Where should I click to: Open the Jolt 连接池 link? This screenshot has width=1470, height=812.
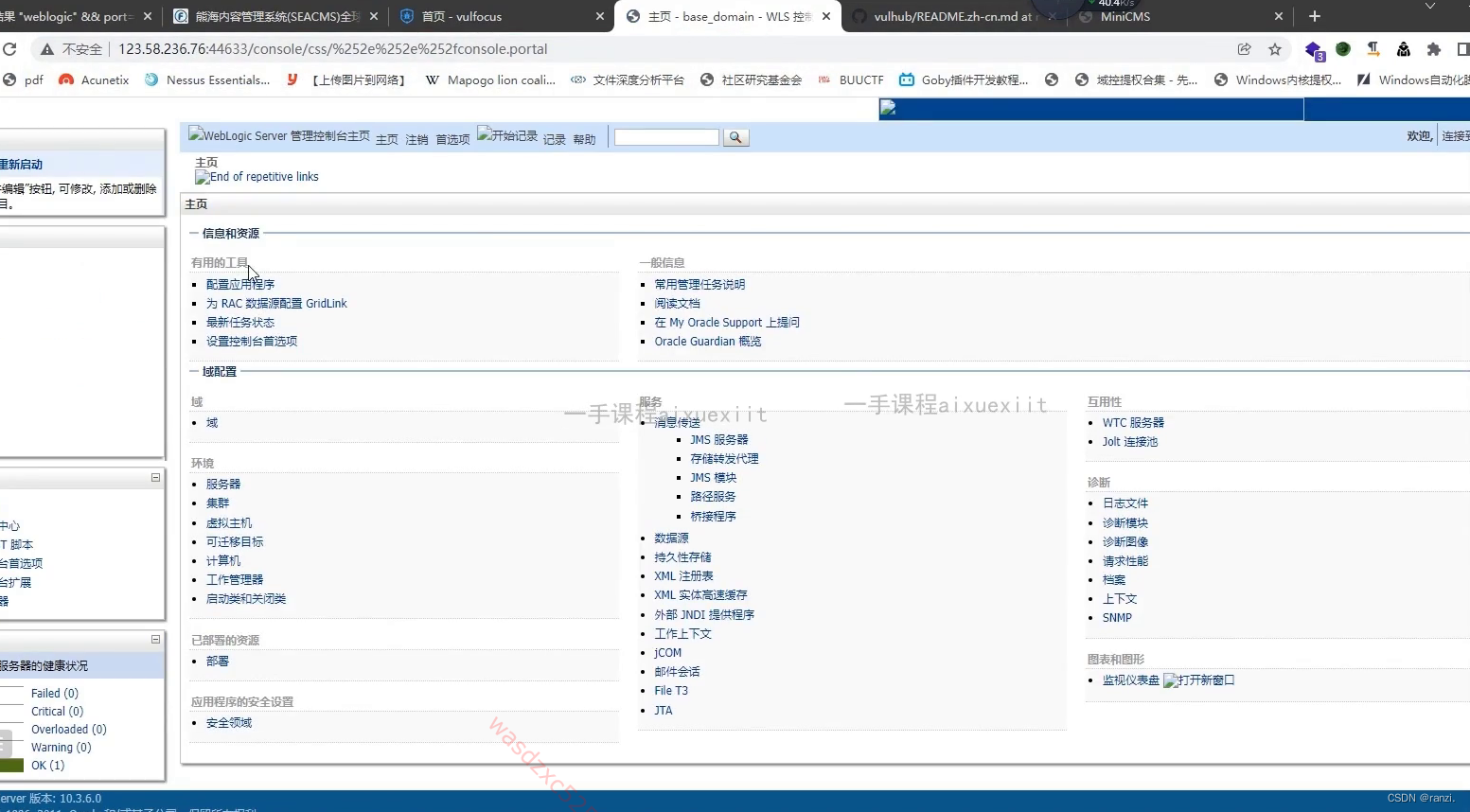click(x=1130, y=442)
